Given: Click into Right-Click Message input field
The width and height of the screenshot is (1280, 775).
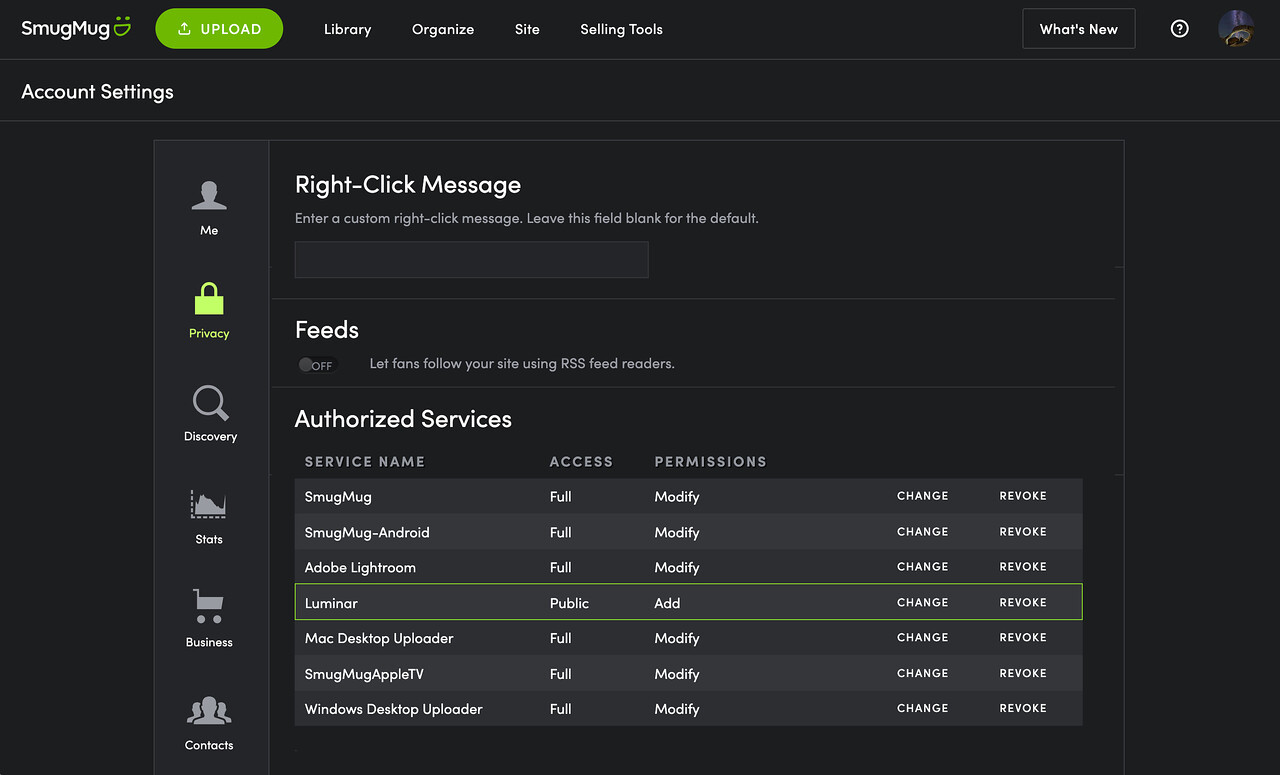Looking at the screenshot, I should click(x=471, y=259).
